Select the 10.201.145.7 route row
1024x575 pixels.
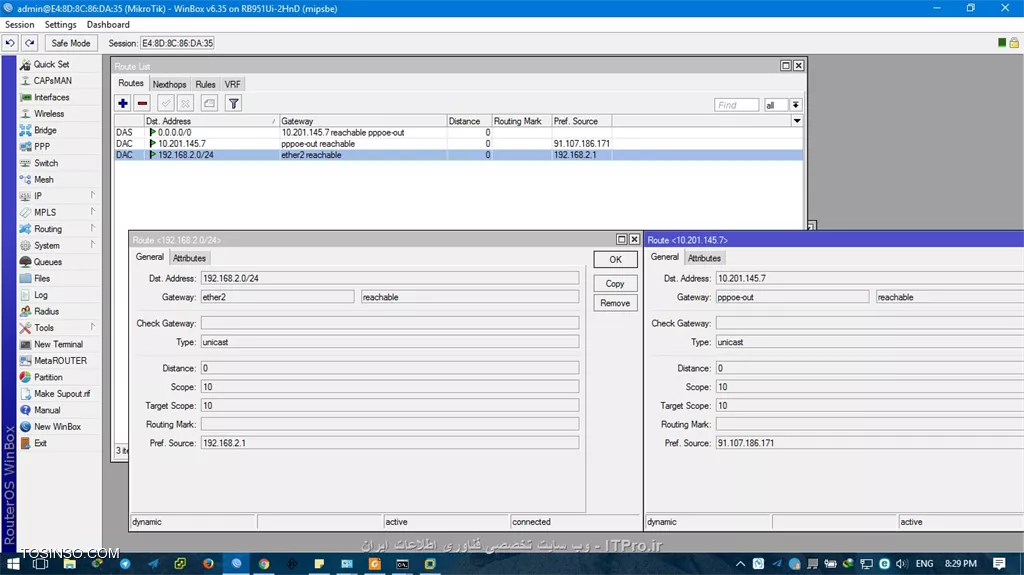point(458,144)
